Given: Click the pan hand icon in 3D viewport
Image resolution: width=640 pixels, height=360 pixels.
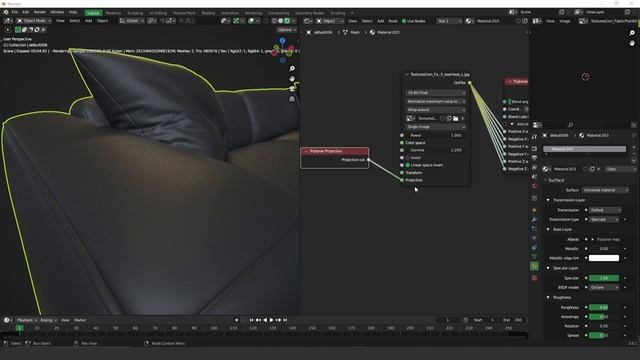Looking at the screenshot, I should [292, 78].
